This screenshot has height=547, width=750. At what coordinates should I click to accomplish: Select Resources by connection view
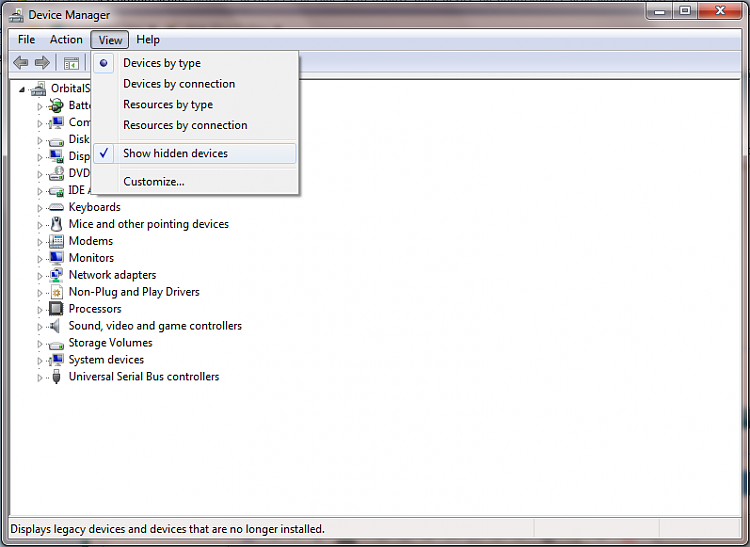[x=195, y=125]
